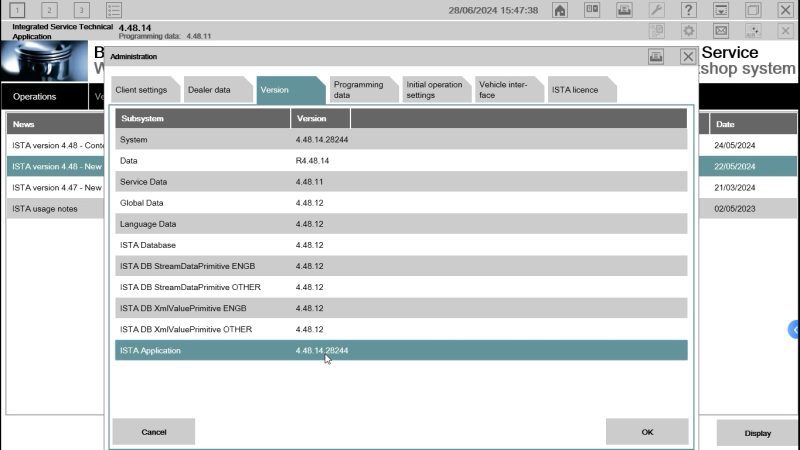Open the home screen via house icon

tap(560, 10)
